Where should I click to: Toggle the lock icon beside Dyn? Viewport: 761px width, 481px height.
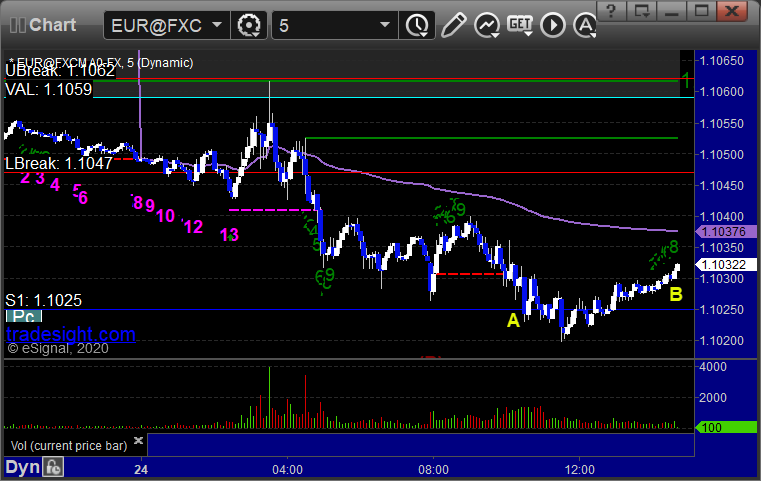click(53, 467)
